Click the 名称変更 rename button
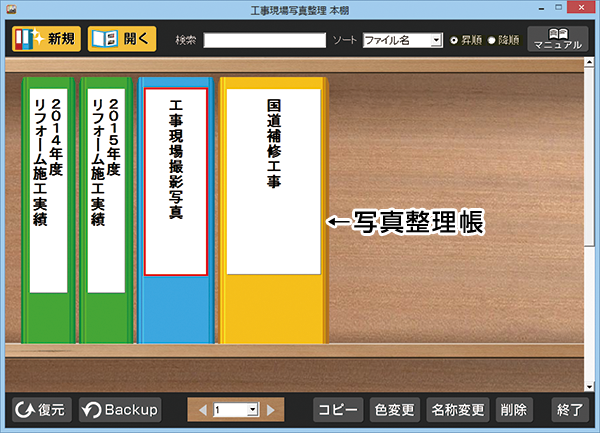 (456, 409)
